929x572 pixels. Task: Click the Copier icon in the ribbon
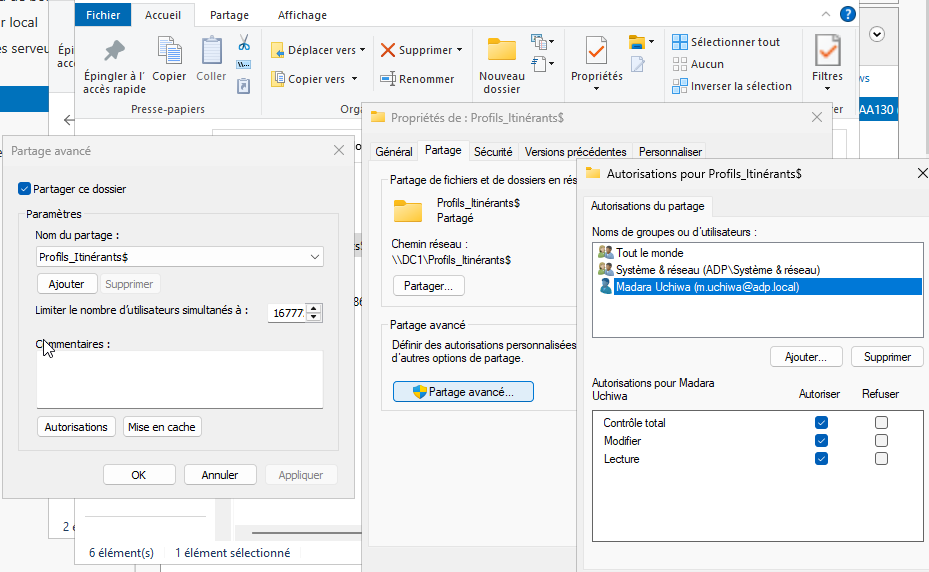coord(169,50)
